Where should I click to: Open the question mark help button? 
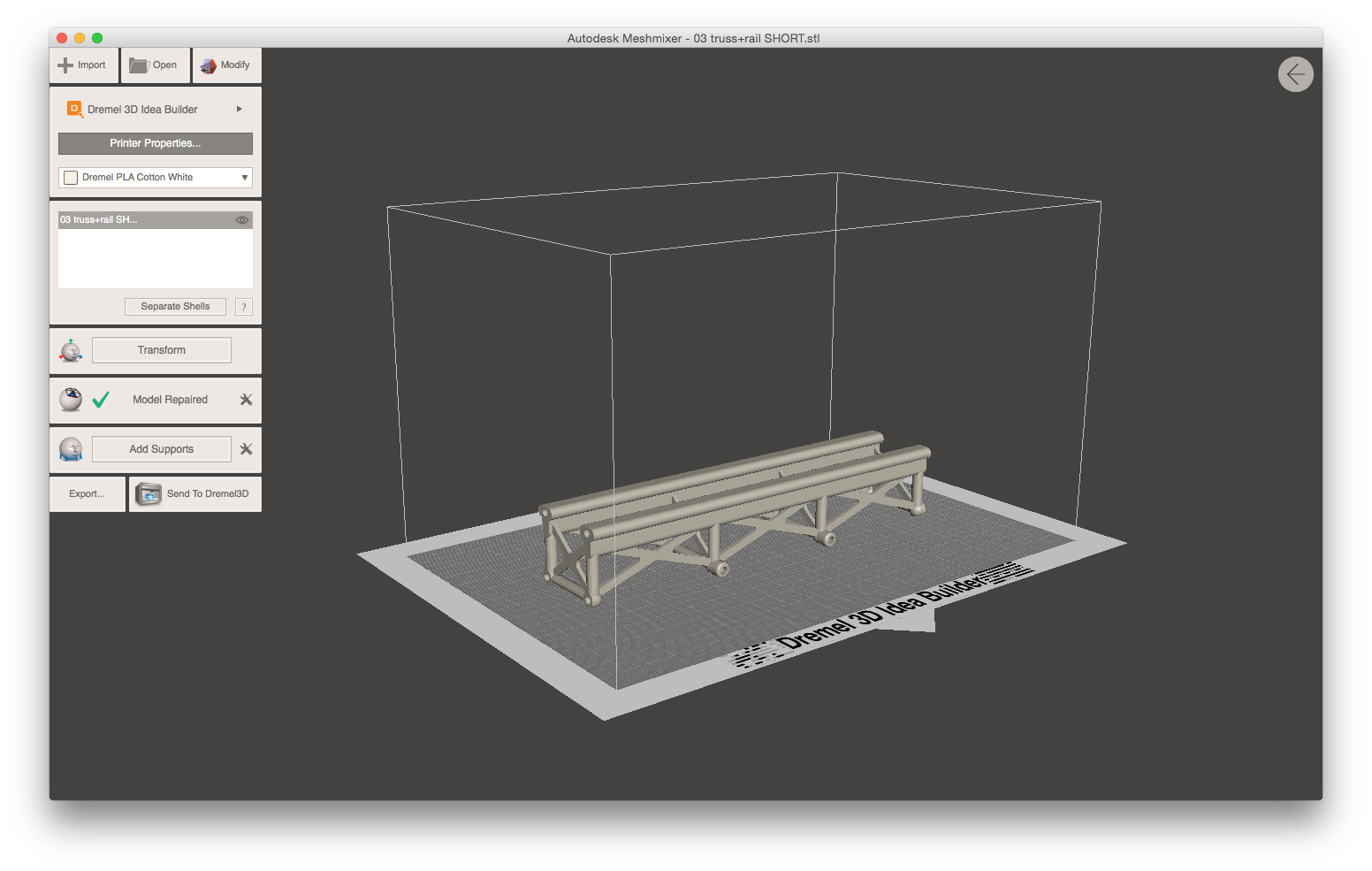pyautogui.click(x=244, y=307)
